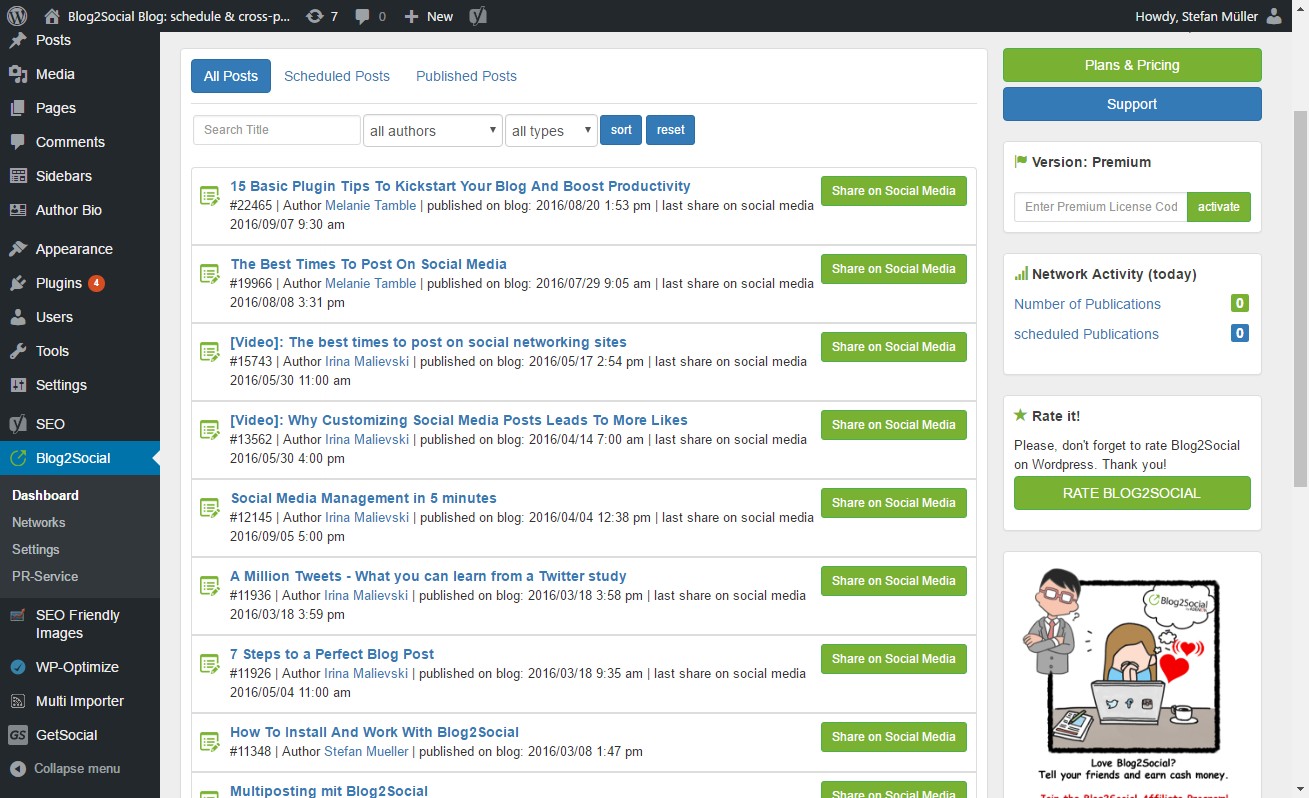This screenshot has width=1309, height=798.
Task: Open the 'all authors' dropdown
Action: point(433,131)
